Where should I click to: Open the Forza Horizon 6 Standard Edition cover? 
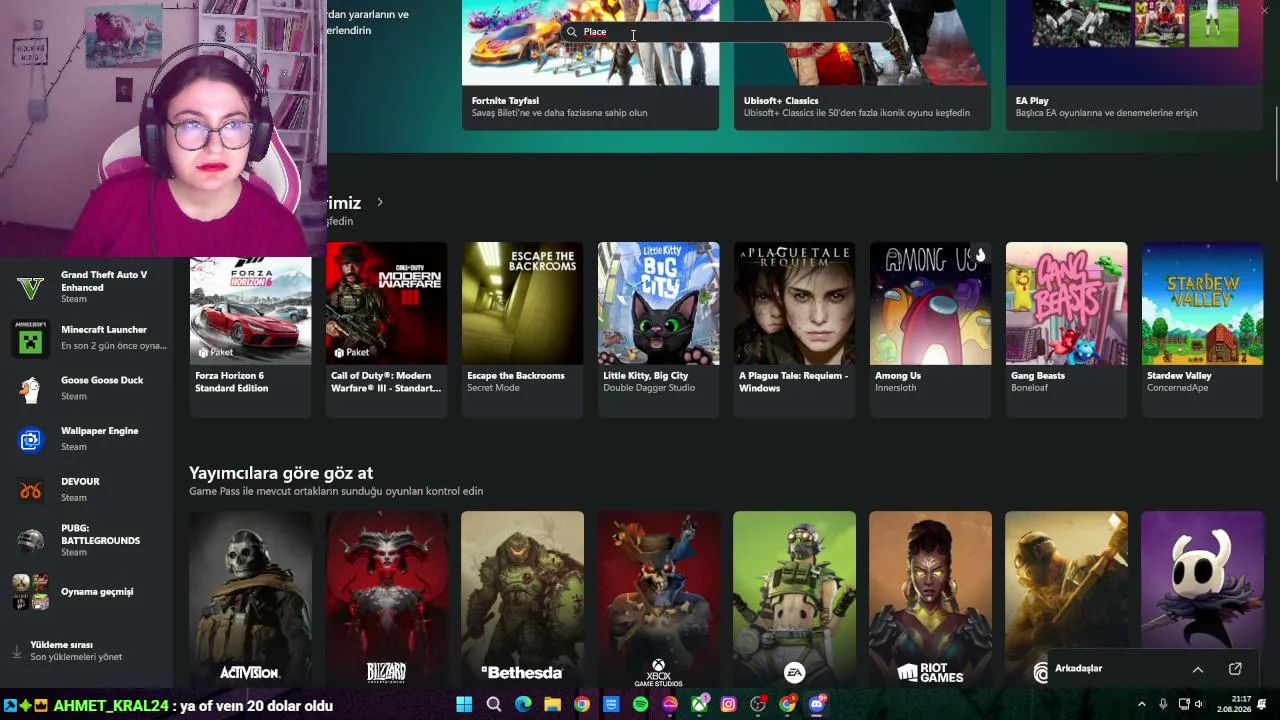250,310
